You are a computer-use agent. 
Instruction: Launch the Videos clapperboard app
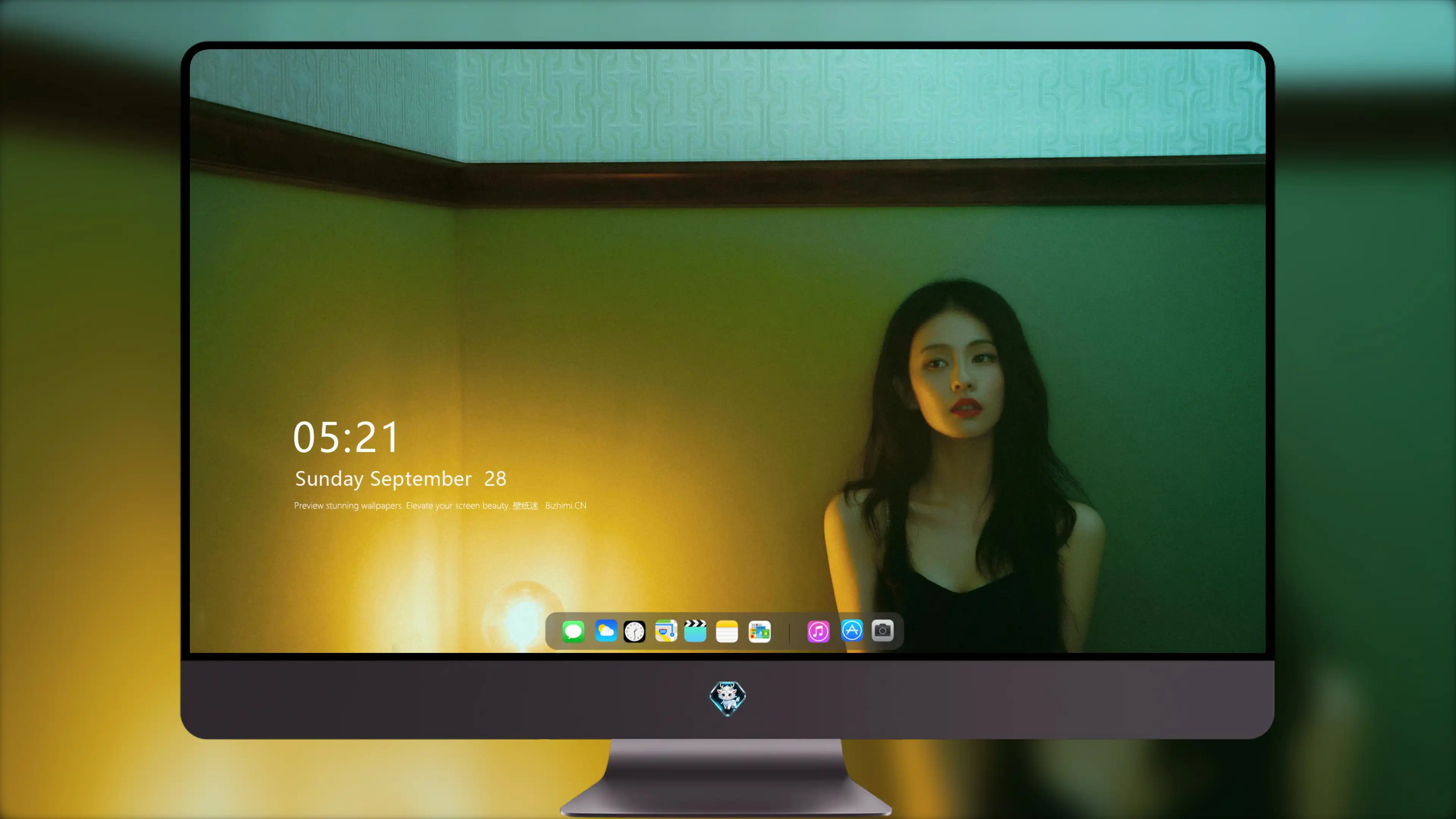point(695,631)
